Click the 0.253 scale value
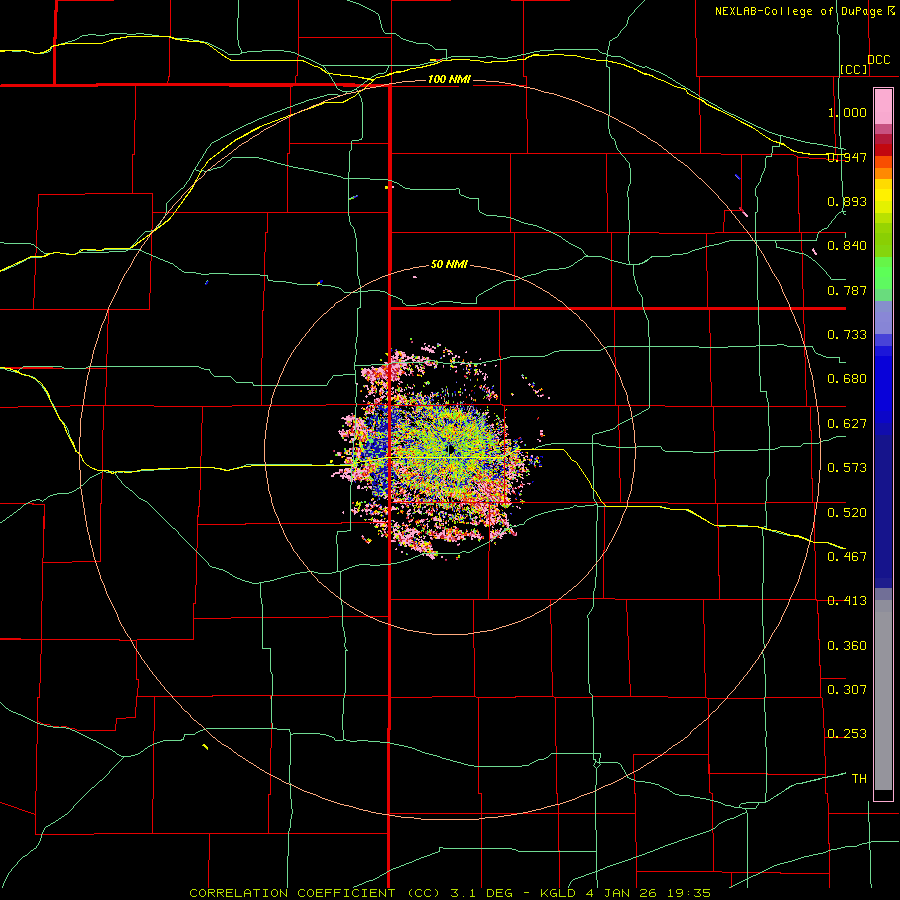This screenshot has height=900, width=900. pos(847,734)
